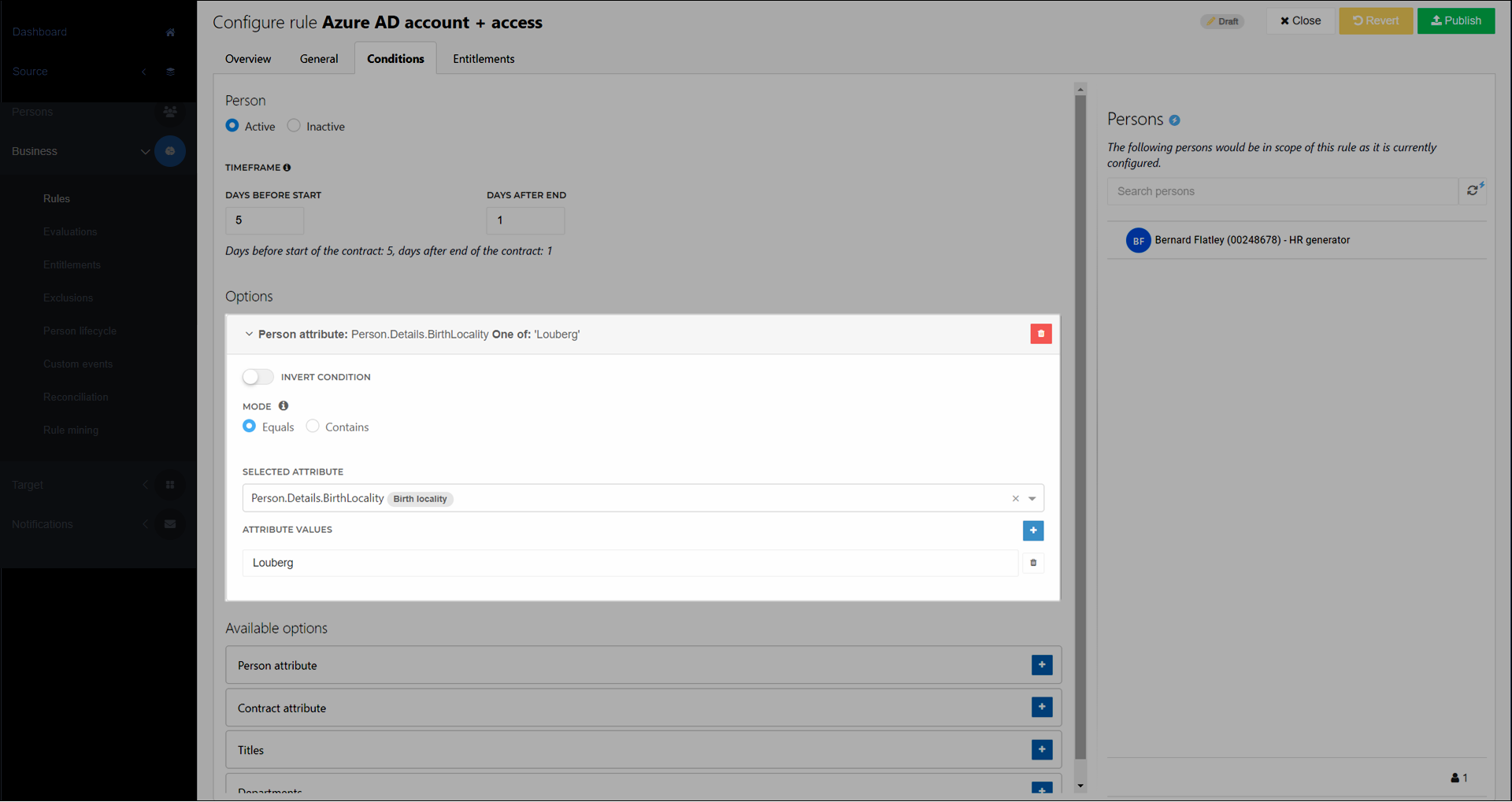Select Inactive person radio button
The width and height of the screenshot is (1512, 802).
[x=294, y=125]
